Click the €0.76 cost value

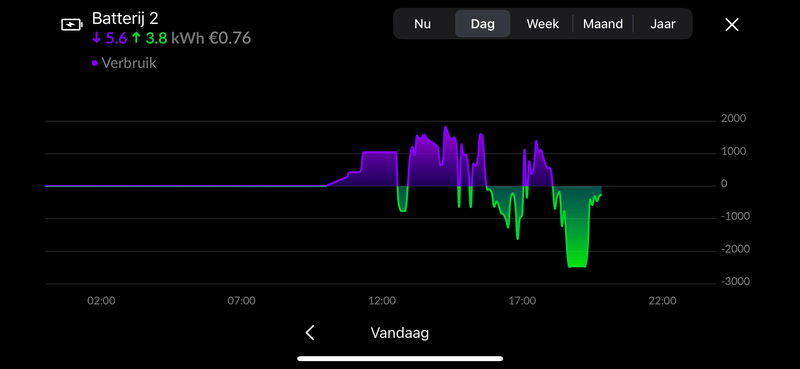[230, 38]
